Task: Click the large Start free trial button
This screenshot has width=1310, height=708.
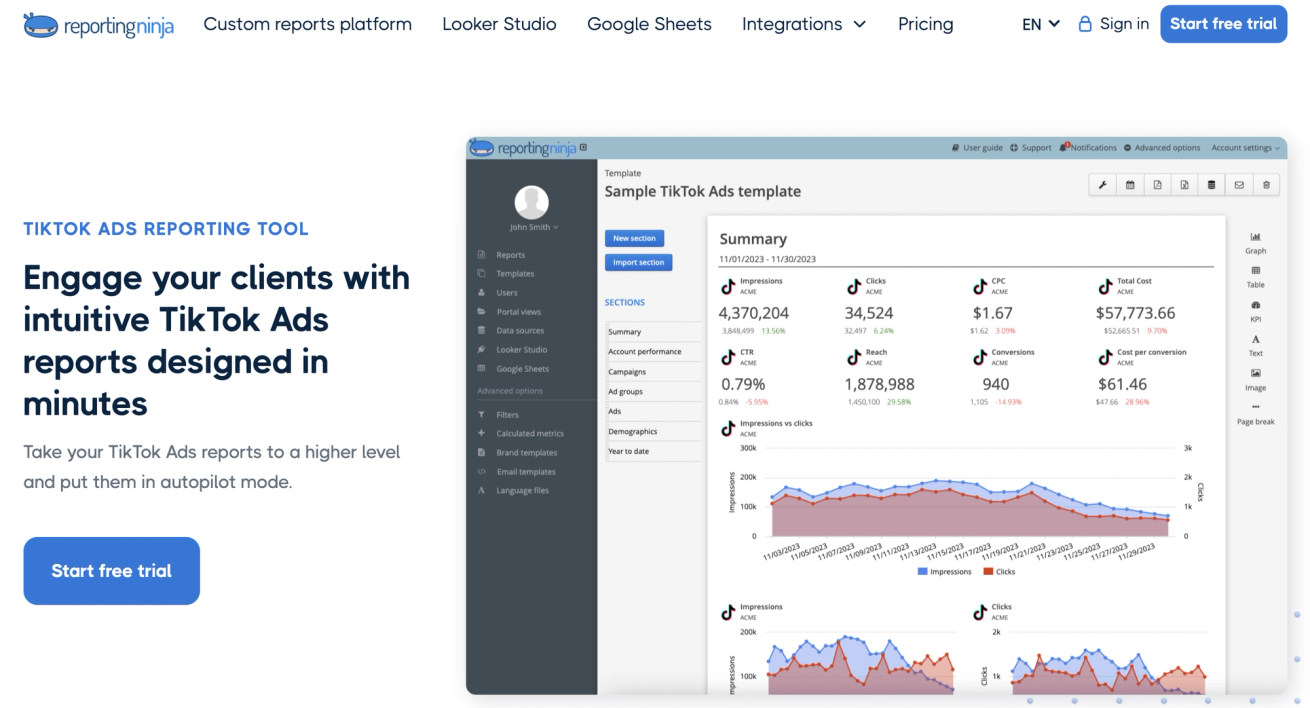Action: point(111,571)
